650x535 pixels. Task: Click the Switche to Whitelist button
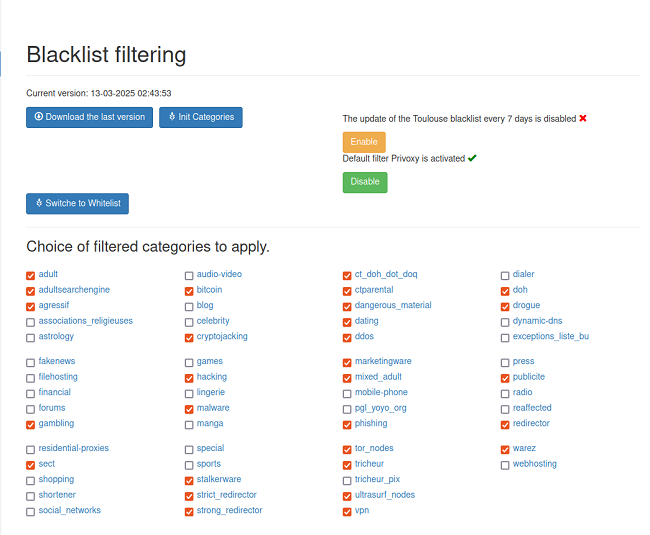coord(77,203)
